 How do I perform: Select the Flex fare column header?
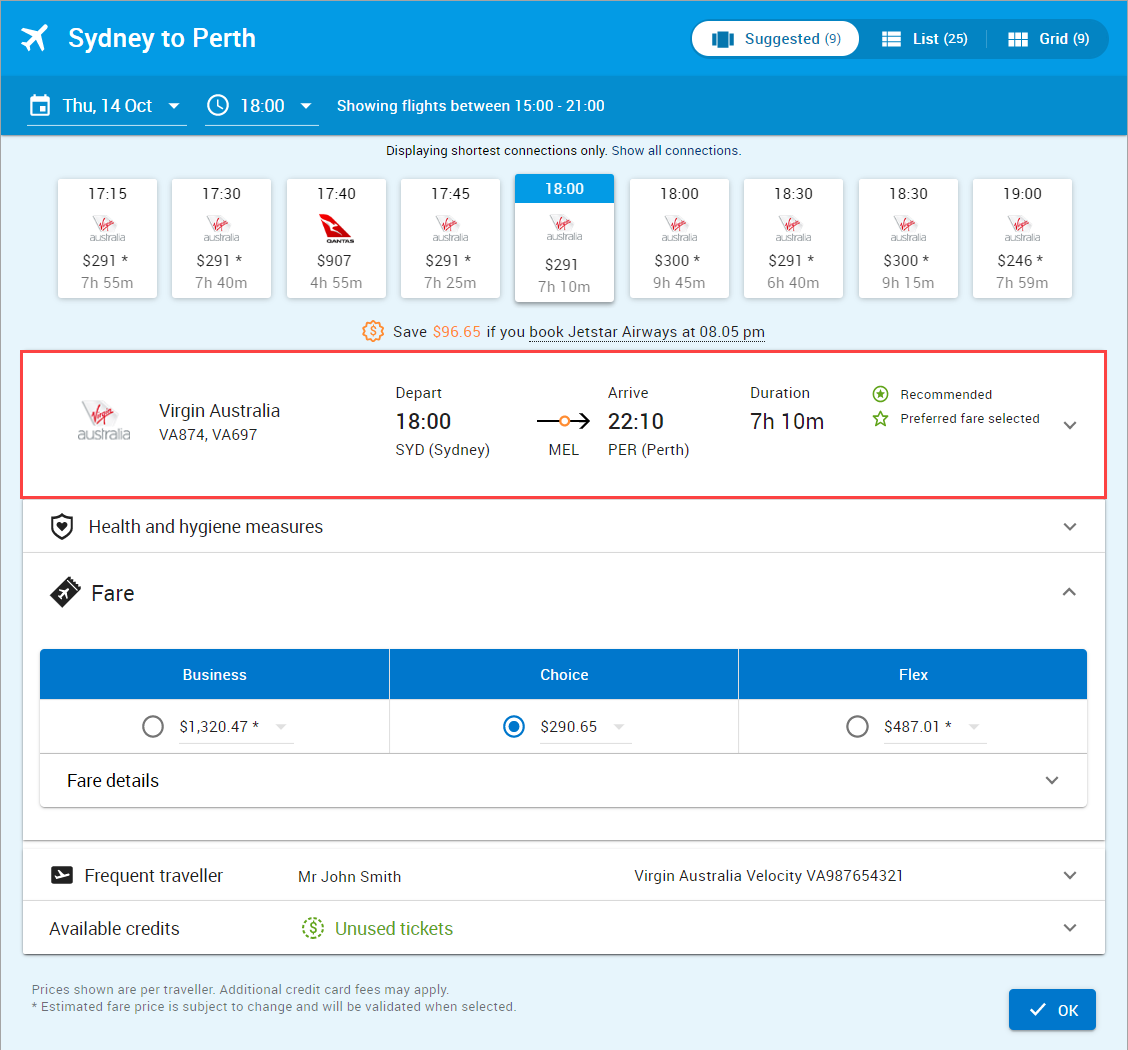point(913,675)
